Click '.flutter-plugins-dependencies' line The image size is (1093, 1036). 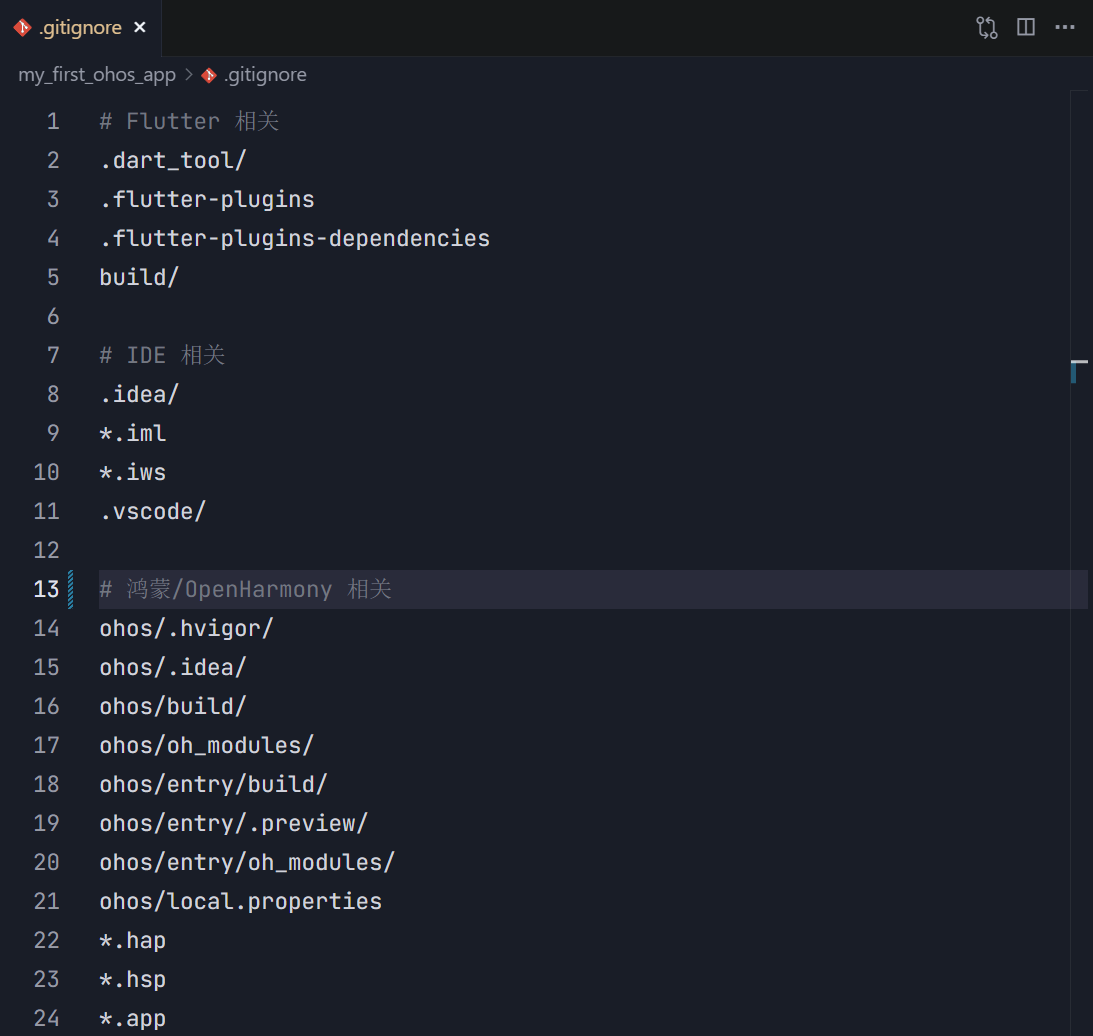point(295,238)
